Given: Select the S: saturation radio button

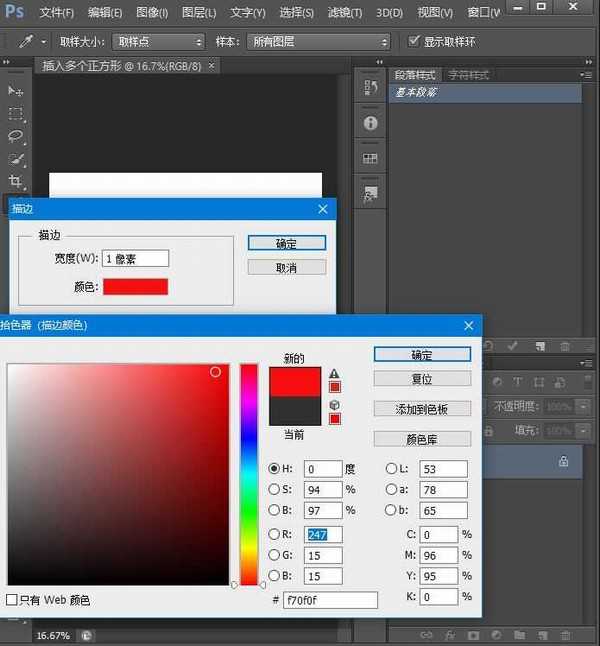Looking at the screenshot, I should [275, 489].
